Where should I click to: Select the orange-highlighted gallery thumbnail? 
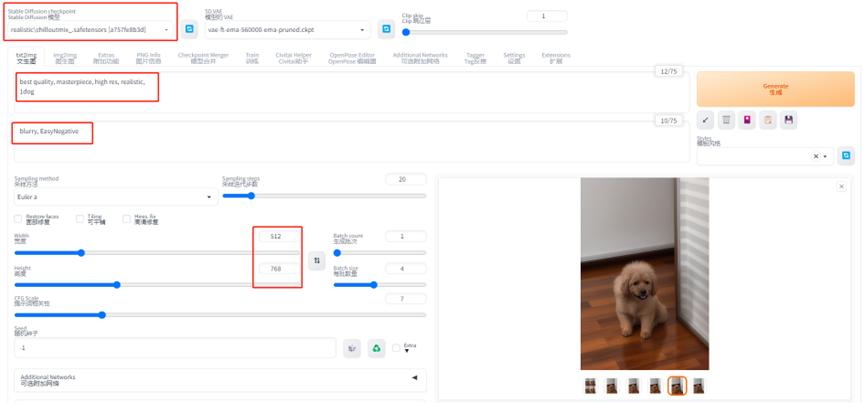(677, 386)
